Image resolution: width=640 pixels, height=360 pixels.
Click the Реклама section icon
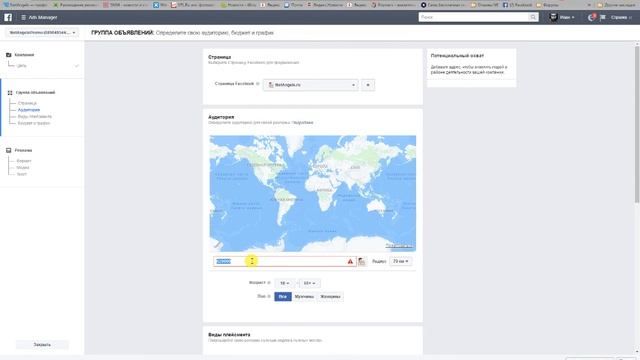(9, 150)
